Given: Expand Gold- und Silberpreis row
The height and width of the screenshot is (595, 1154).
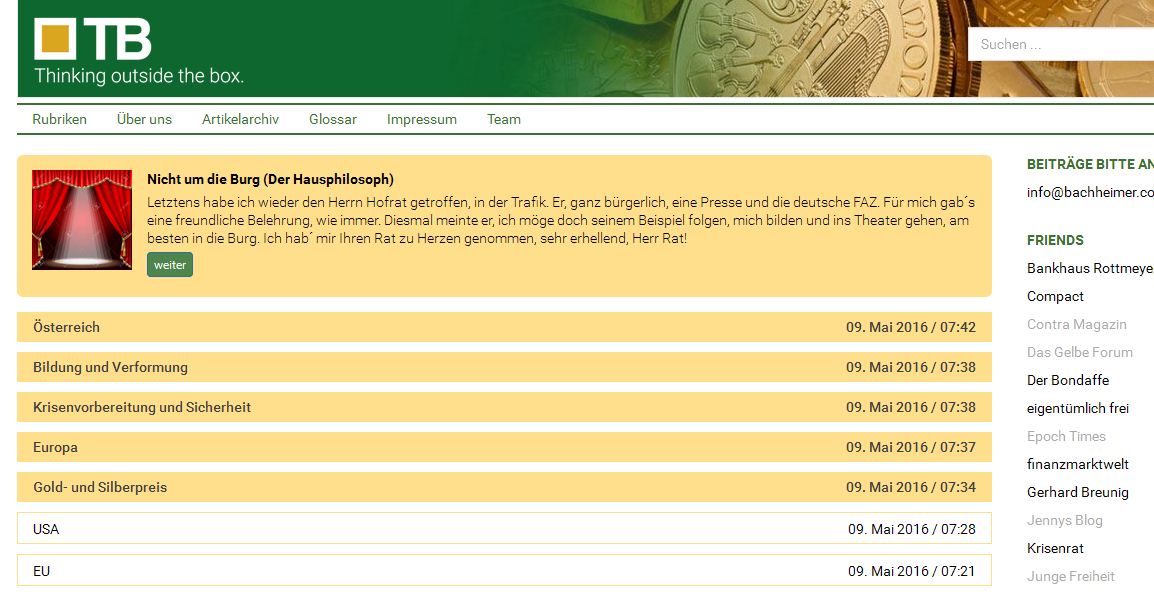Looking at the screenshot, I should pos(504,487).
